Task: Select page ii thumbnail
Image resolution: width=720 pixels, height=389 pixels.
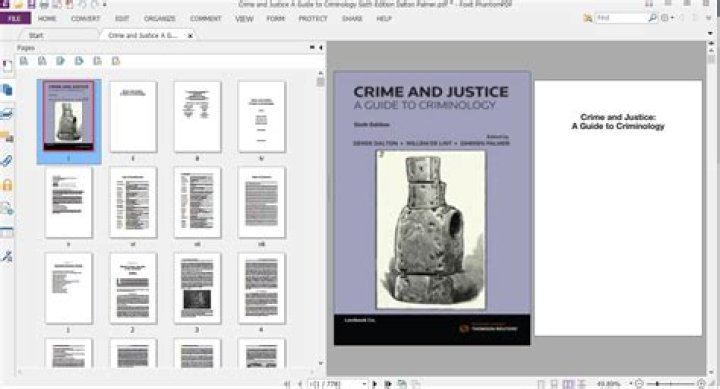Action: (x=133, y=117)
